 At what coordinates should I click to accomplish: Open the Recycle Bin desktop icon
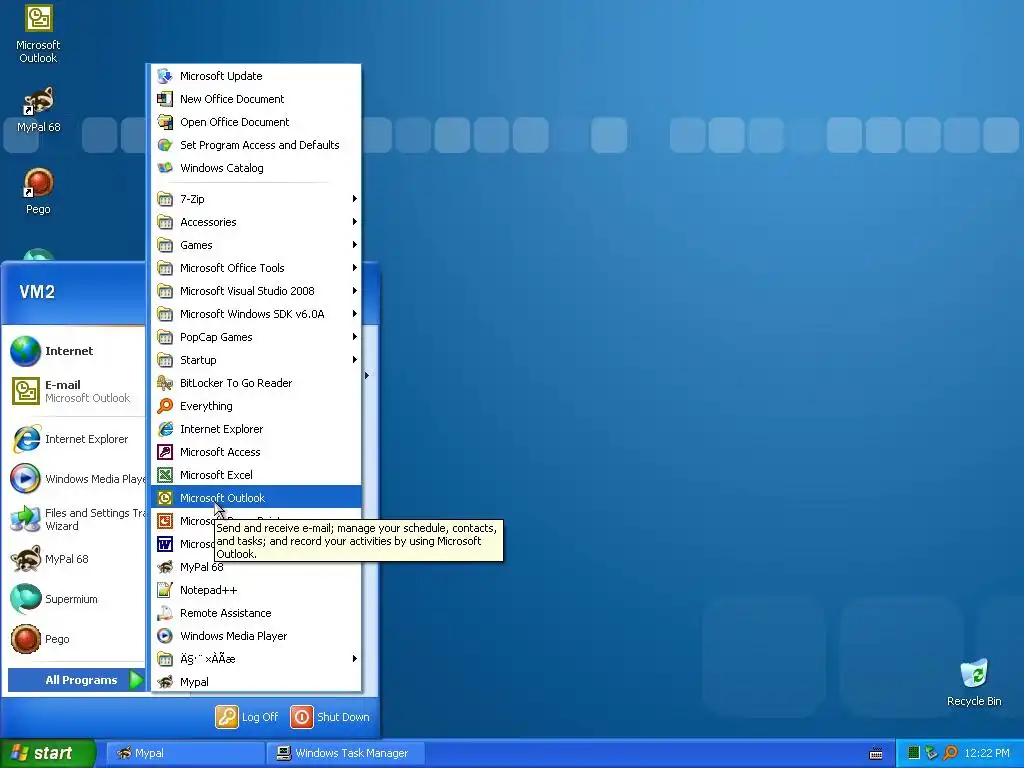[974, 673]
